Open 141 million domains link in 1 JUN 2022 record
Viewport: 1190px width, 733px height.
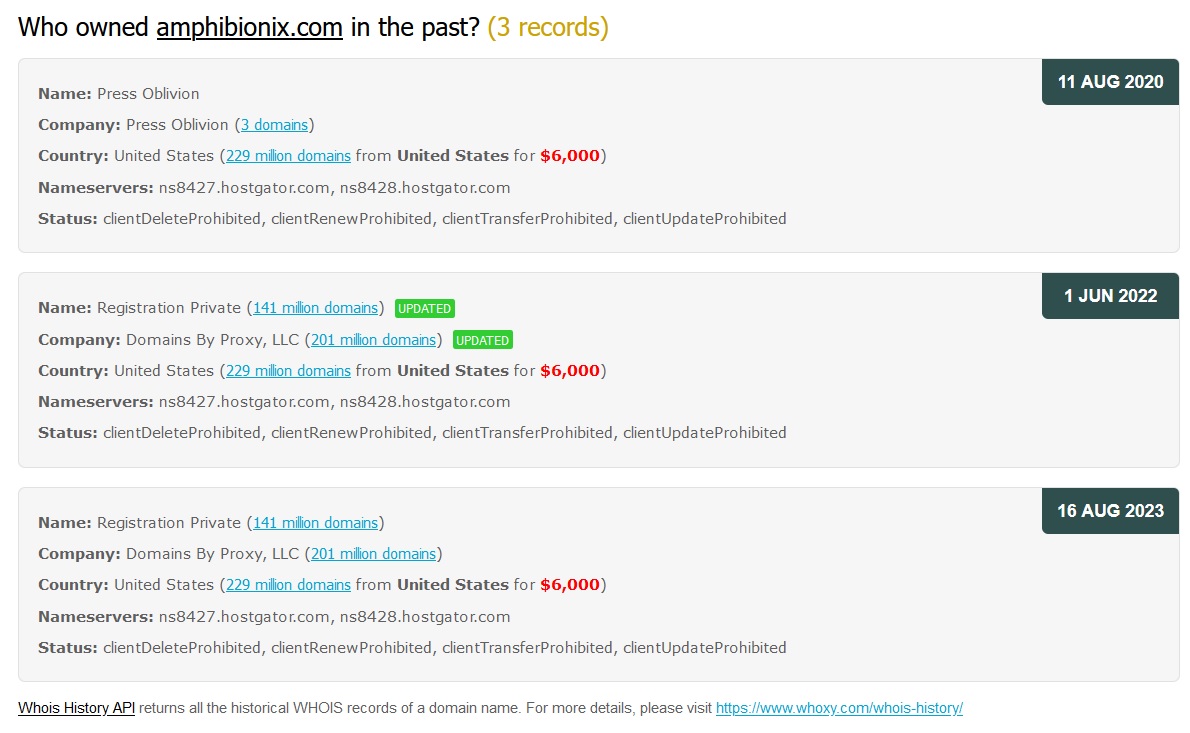tap(316, 308)
